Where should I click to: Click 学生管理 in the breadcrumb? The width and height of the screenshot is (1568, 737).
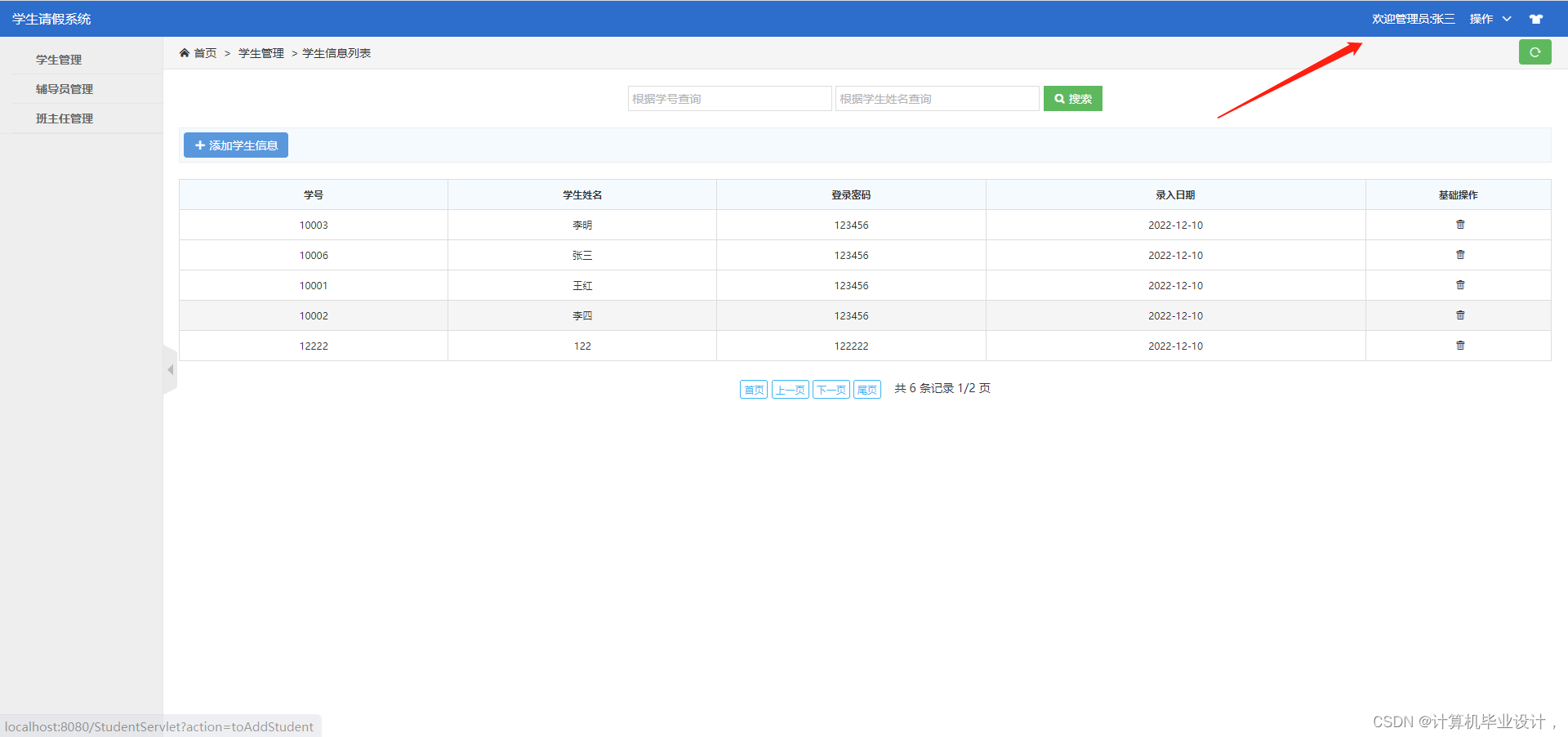(x=261, y=53)
